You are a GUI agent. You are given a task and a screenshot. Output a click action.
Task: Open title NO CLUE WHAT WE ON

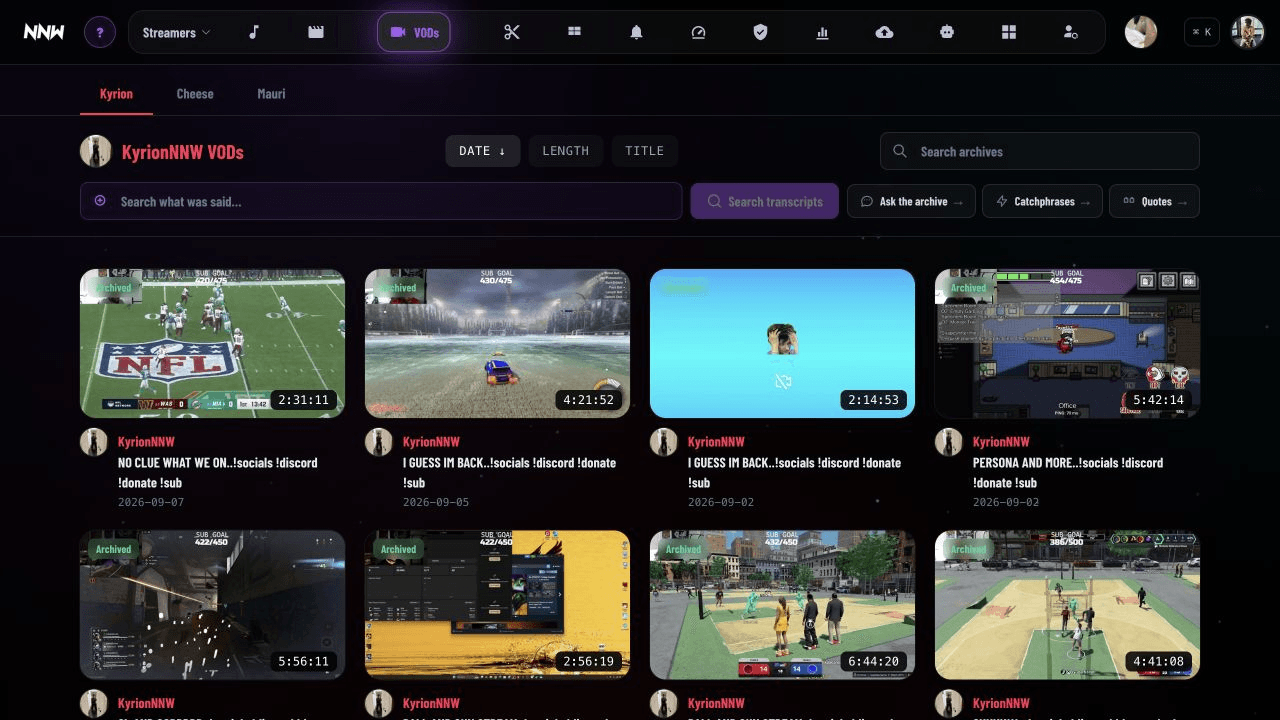218,472
